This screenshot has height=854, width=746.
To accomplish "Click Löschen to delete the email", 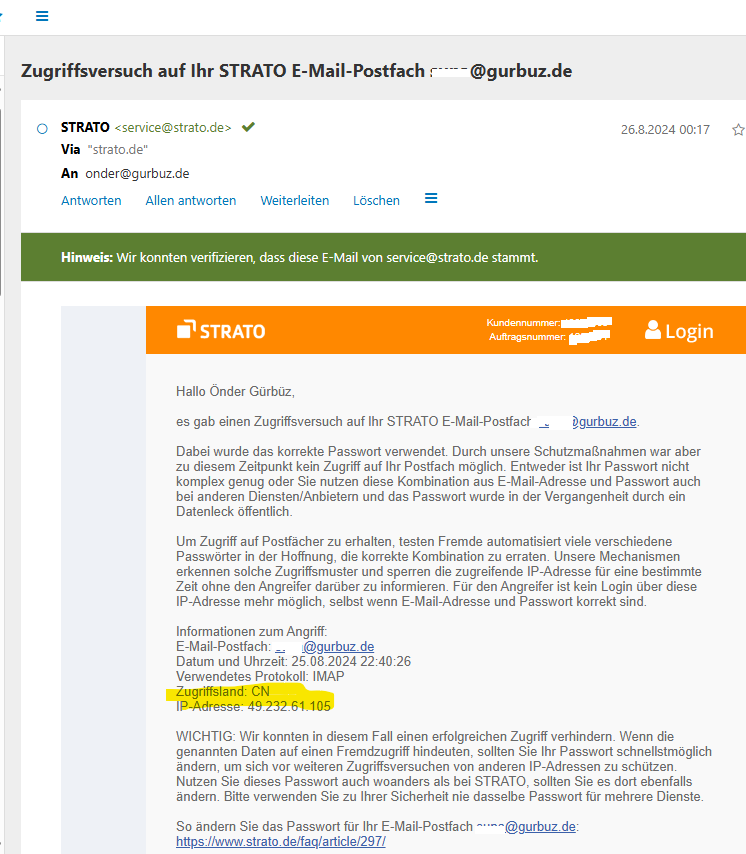I will [376, 200].
